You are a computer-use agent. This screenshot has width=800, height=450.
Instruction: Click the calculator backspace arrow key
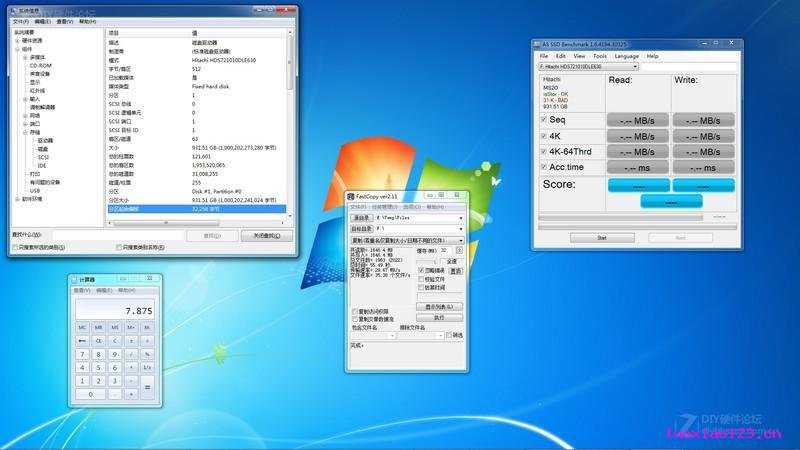[x=82, y=340]
